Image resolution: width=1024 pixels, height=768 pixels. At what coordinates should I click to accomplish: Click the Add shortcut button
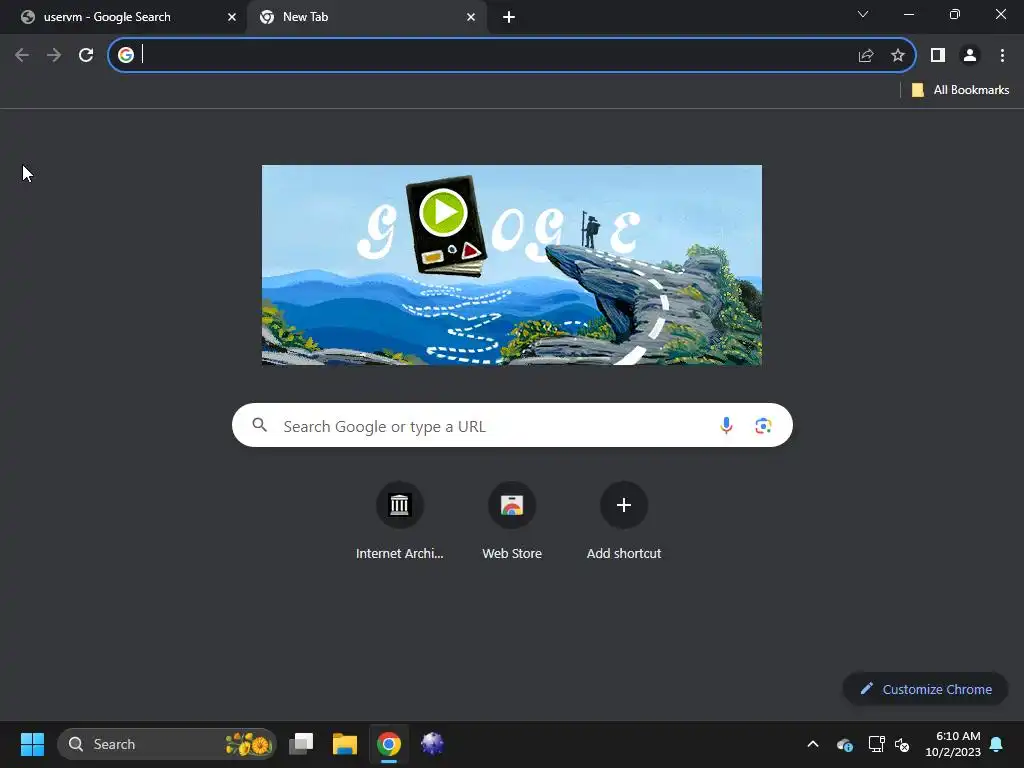pos(624,521)
